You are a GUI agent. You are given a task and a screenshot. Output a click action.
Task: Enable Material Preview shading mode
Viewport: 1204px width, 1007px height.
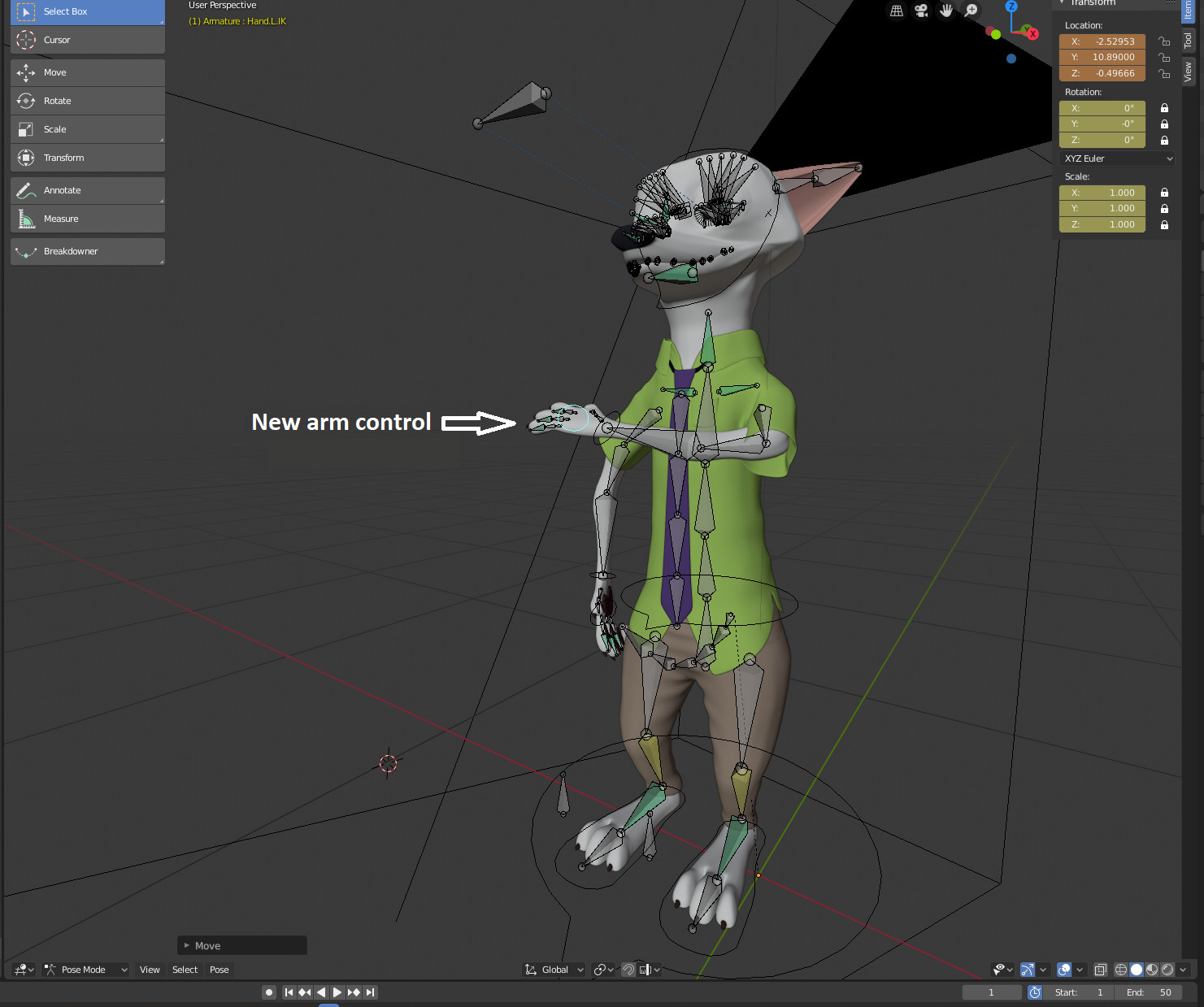(x=1151, y=970)
